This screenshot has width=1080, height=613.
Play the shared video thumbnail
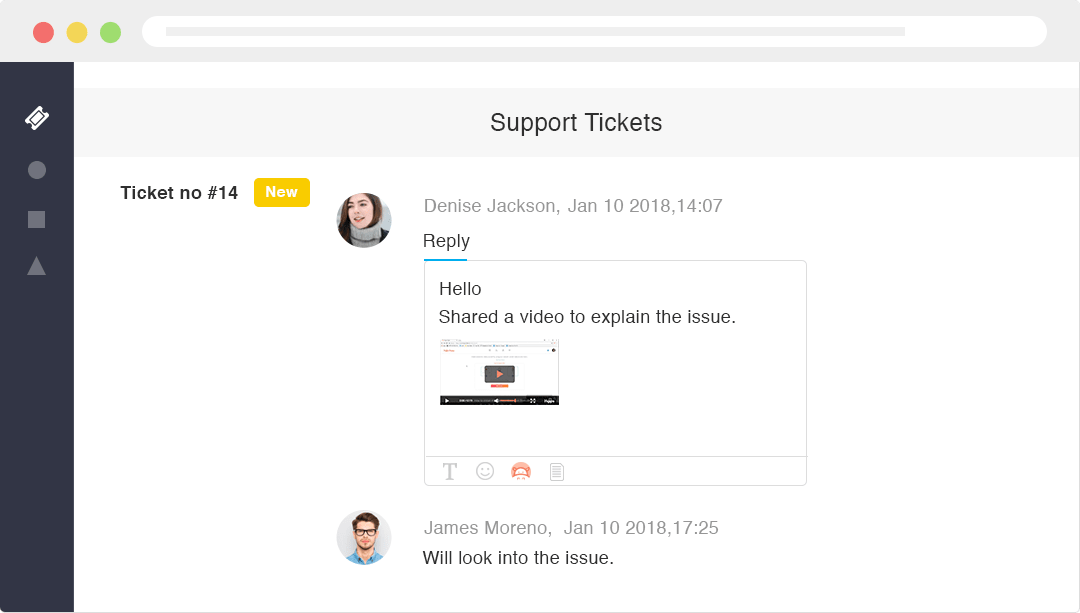pyautogui.click(x=499, y=374)
